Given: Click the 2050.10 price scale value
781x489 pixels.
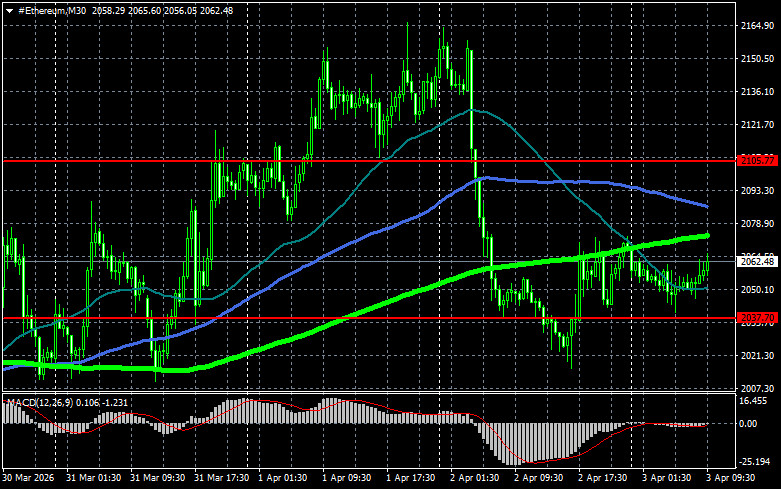Looking at the screenshot, I should (758, 289).
